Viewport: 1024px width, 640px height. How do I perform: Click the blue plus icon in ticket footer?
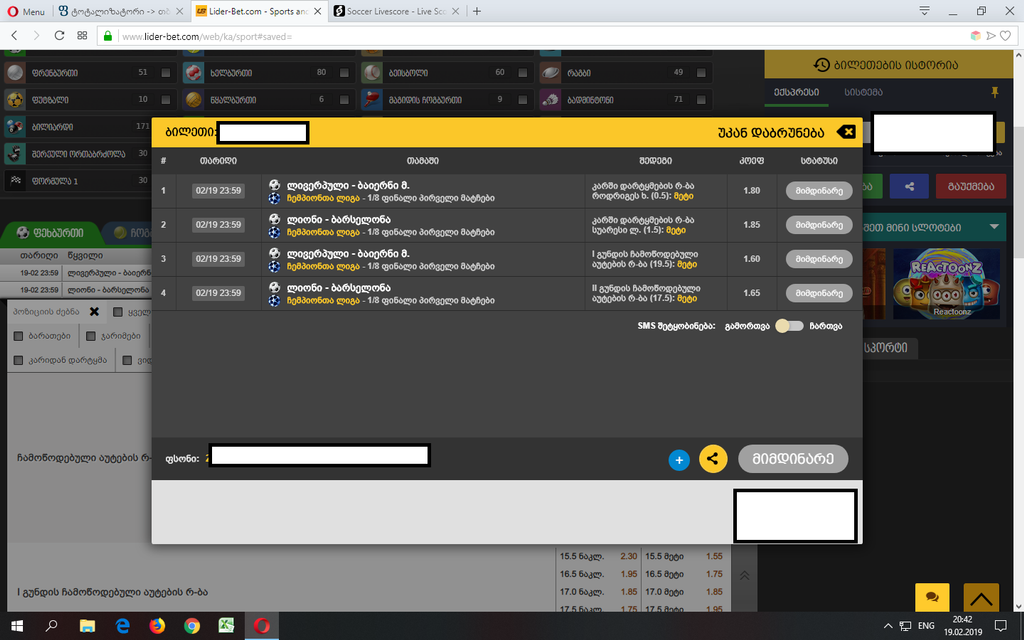679,460
